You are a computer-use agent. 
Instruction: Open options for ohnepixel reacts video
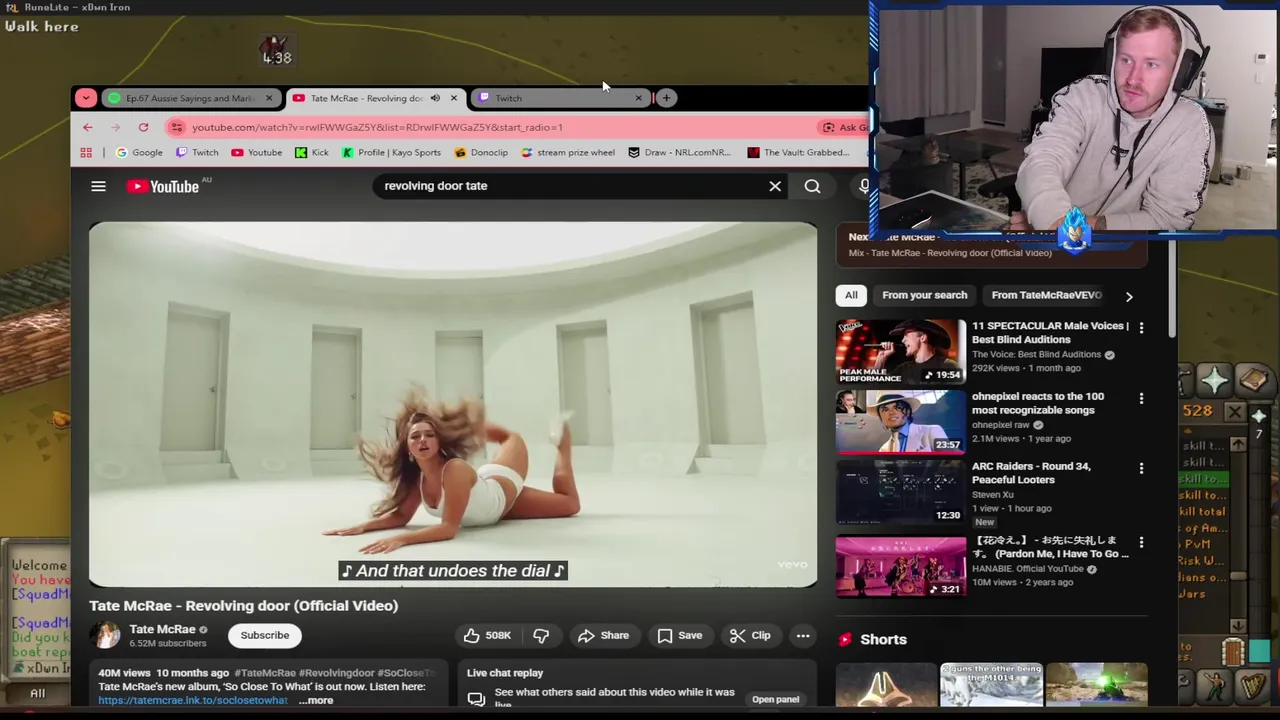point(1141,398)
